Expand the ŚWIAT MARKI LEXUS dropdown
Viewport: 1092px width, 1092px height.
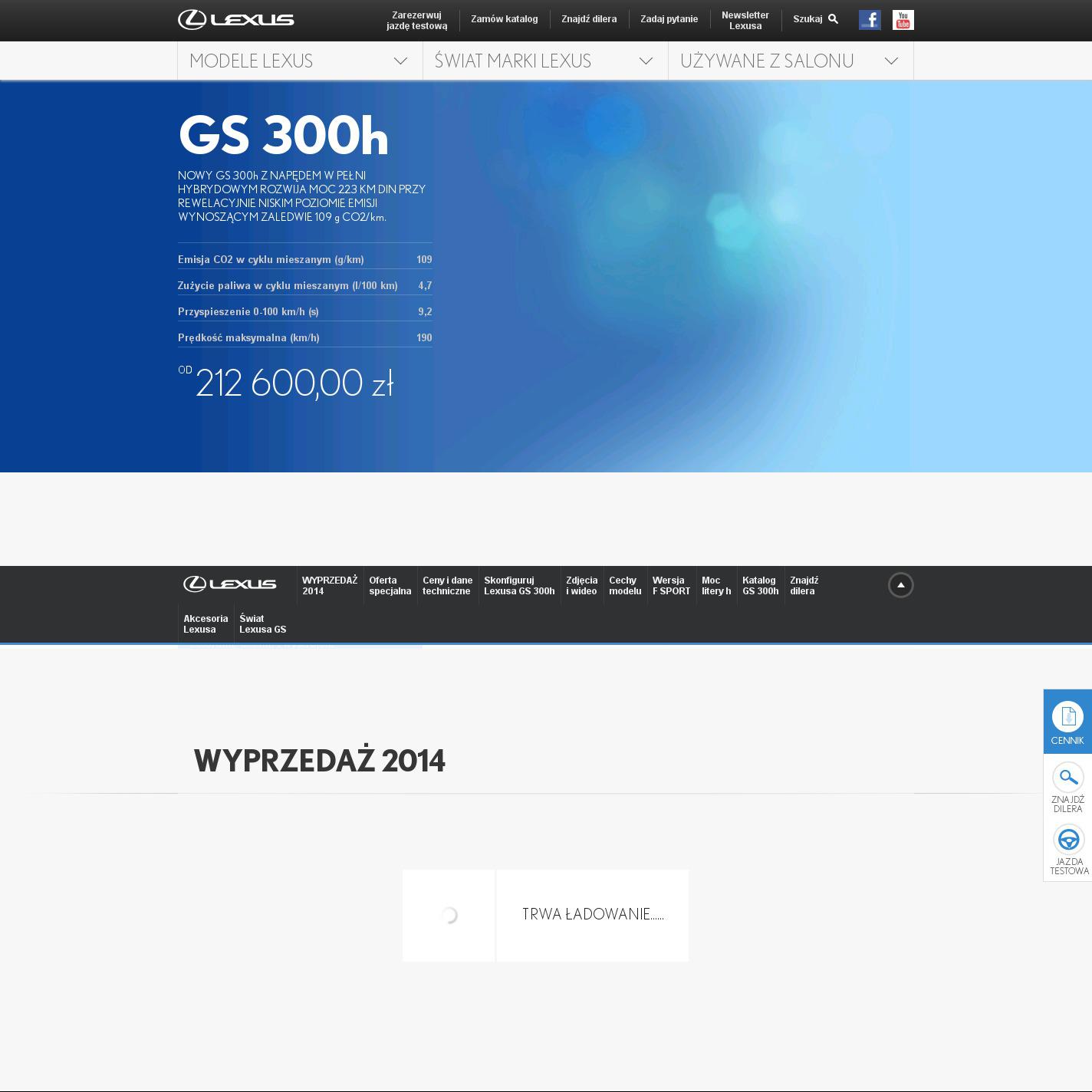545,61
